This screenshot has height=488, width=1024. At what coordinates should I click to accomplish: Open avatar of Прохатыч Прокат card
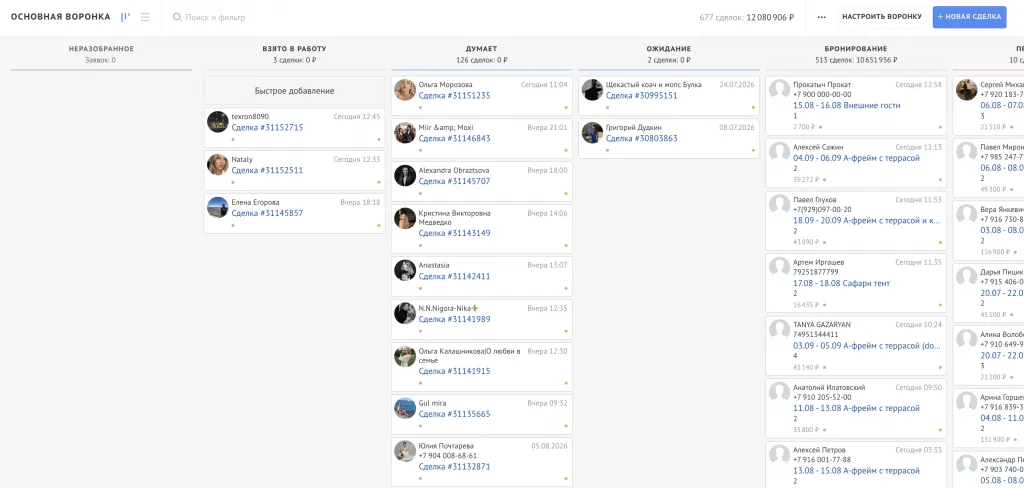point(780,90)
